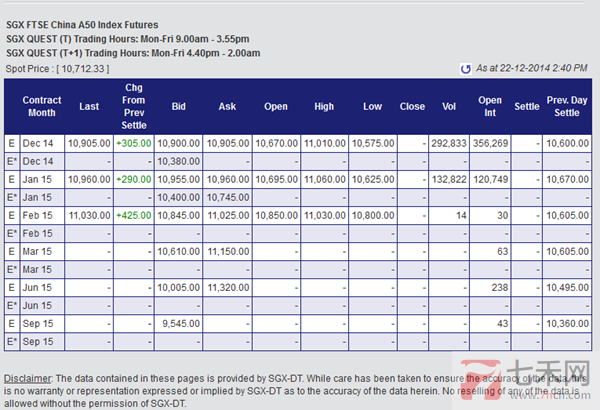Select the Mar 15 Bid 10,610.00
Viewport: 600px width, 410px height.
click(179, 252)
